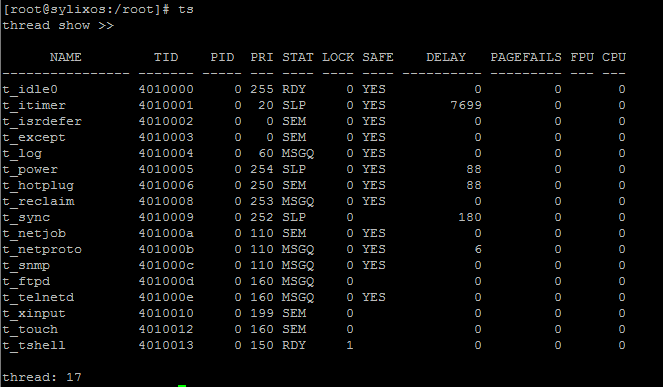Click the FPU column header
This screenshot has width=663, height=387.
coord(582,57)
